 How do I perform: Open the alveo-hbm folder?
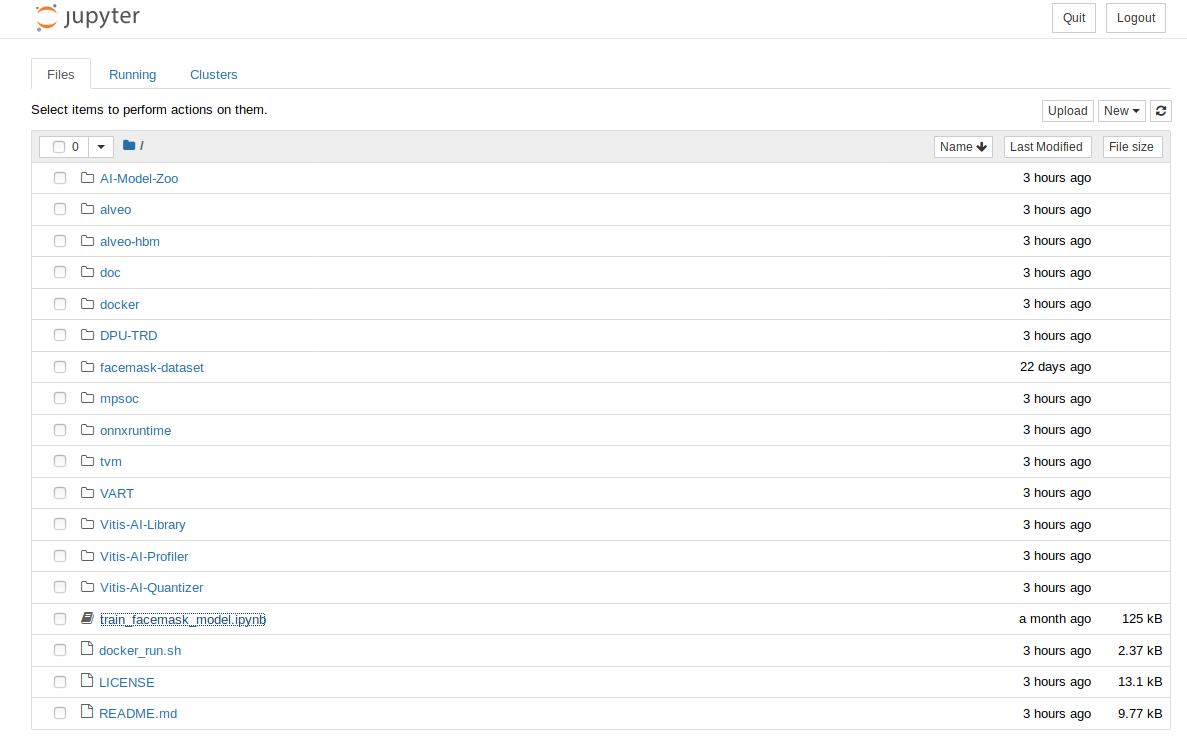129,241
